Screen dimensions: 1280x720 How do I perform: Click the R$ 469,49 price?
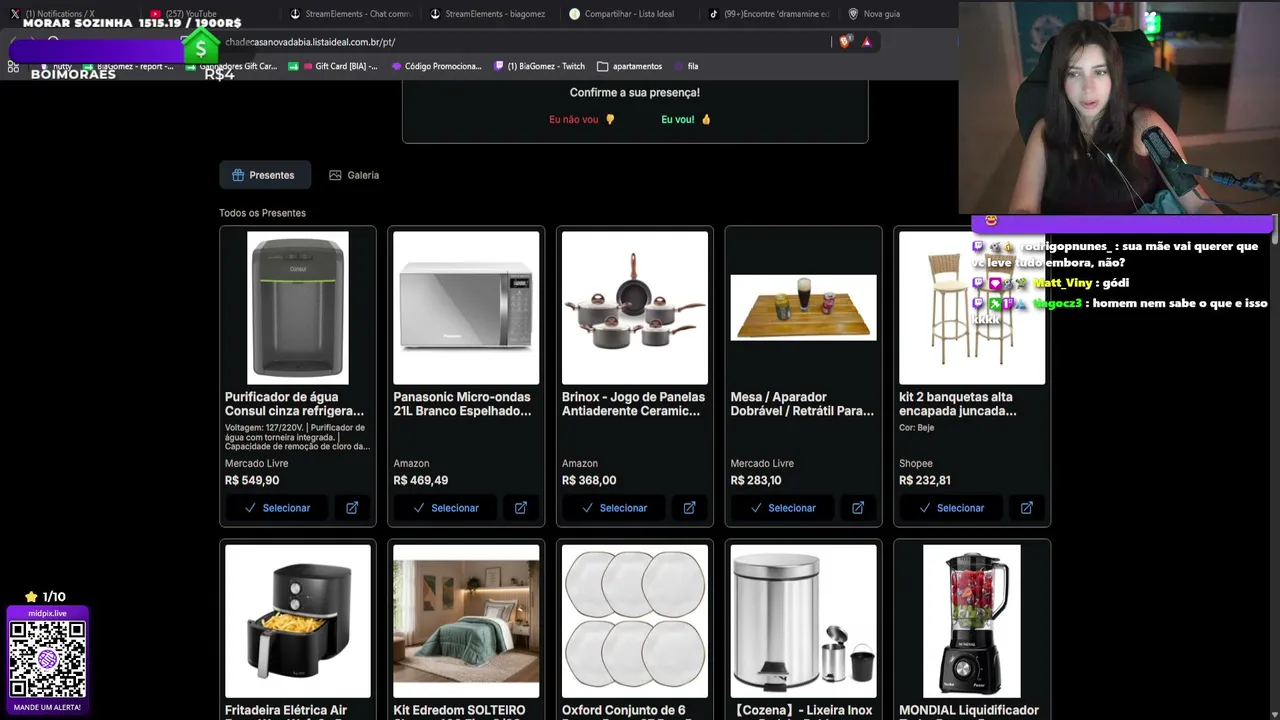coord(421,481)
